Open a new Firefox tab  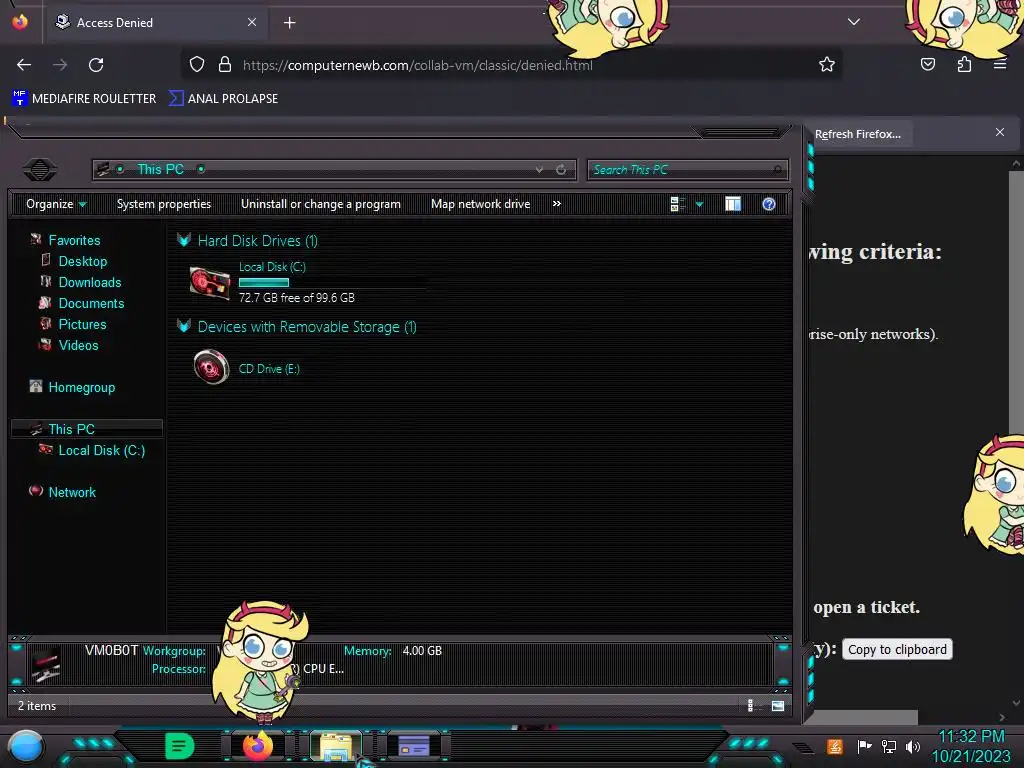pos(289,23)
